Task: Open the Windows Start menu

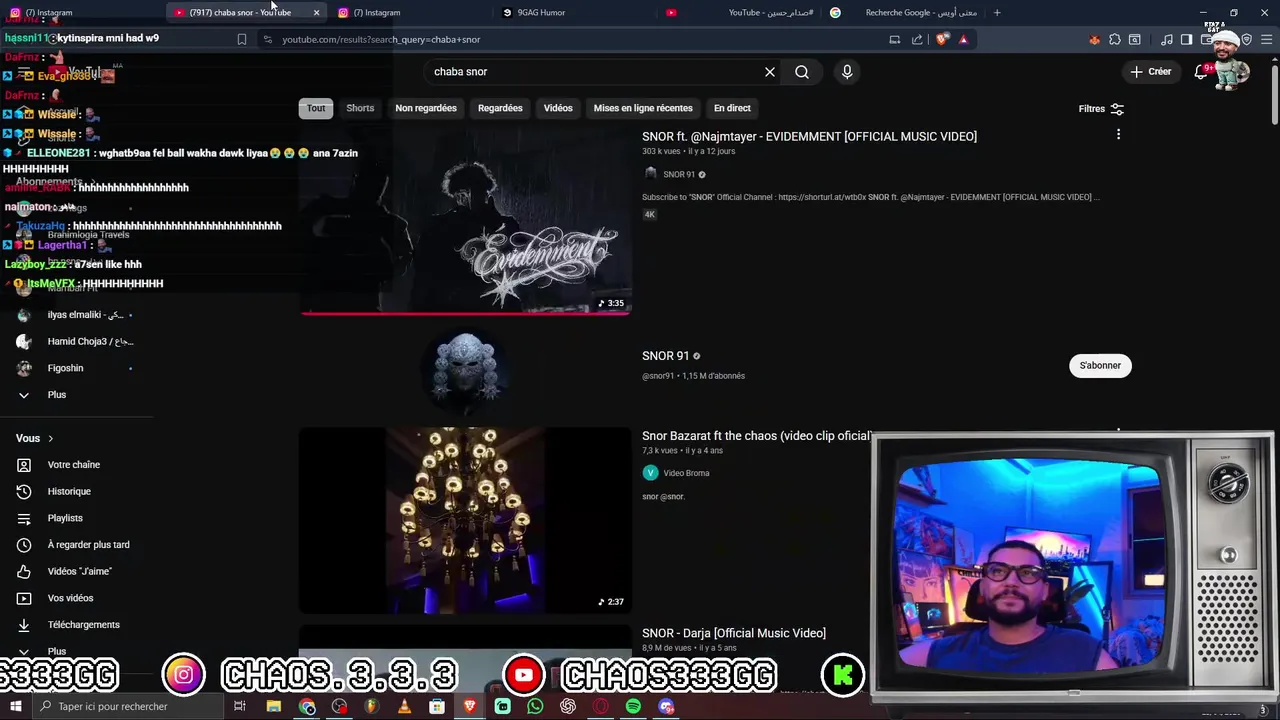Action: 15,706
